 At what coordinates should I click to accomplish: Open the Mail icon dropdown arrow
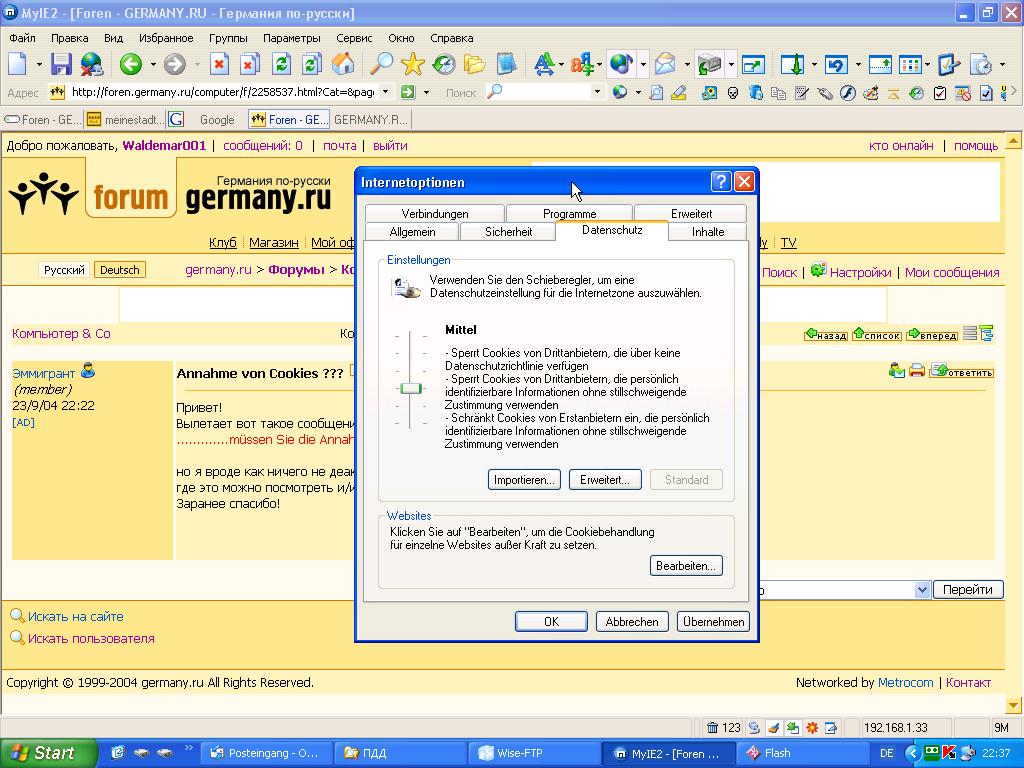[687, 64]
